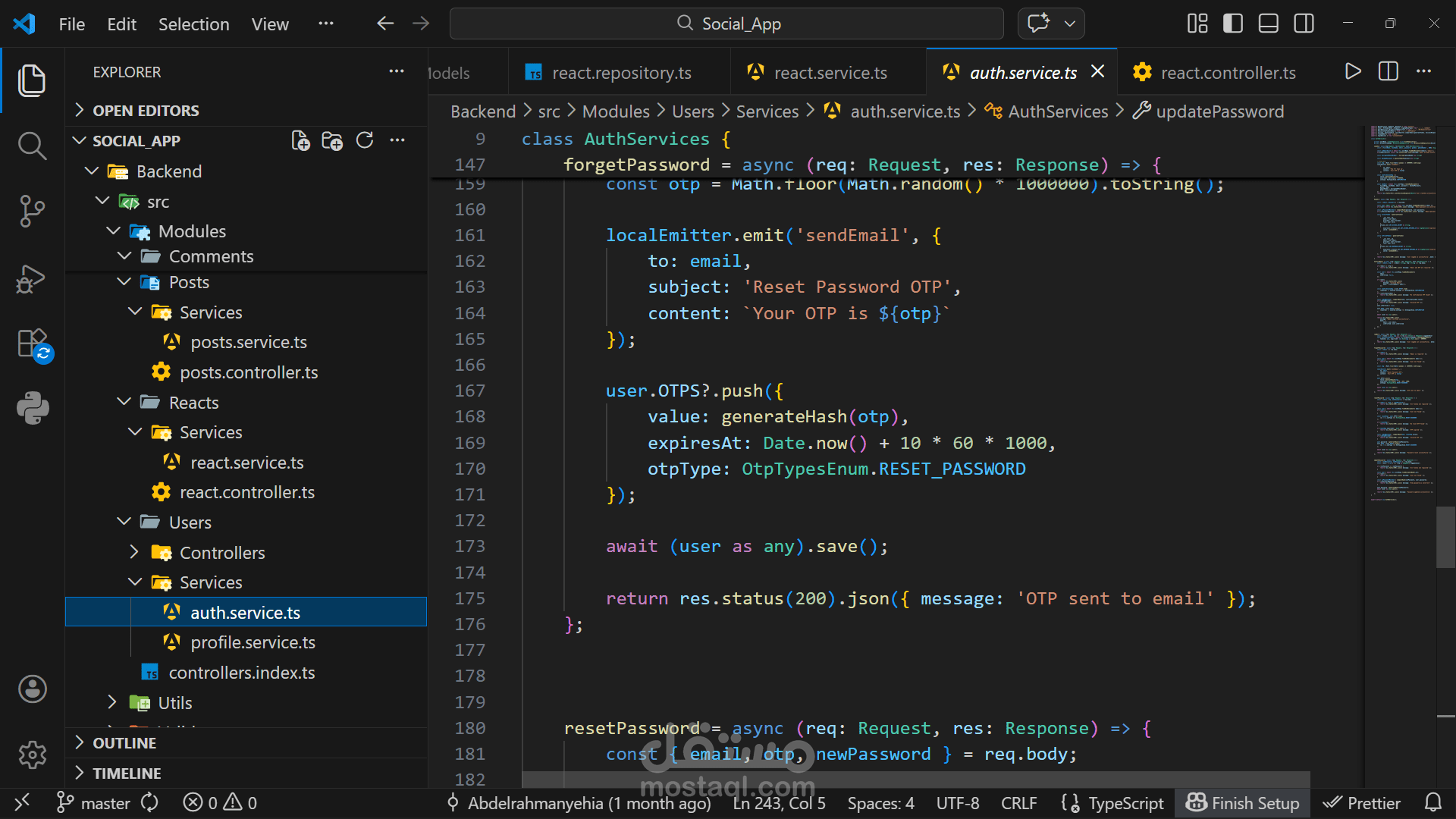The width and height of the screenshot is (1456, 819).
Task: Open the Source Control view
Action: [x=32, y=212]
